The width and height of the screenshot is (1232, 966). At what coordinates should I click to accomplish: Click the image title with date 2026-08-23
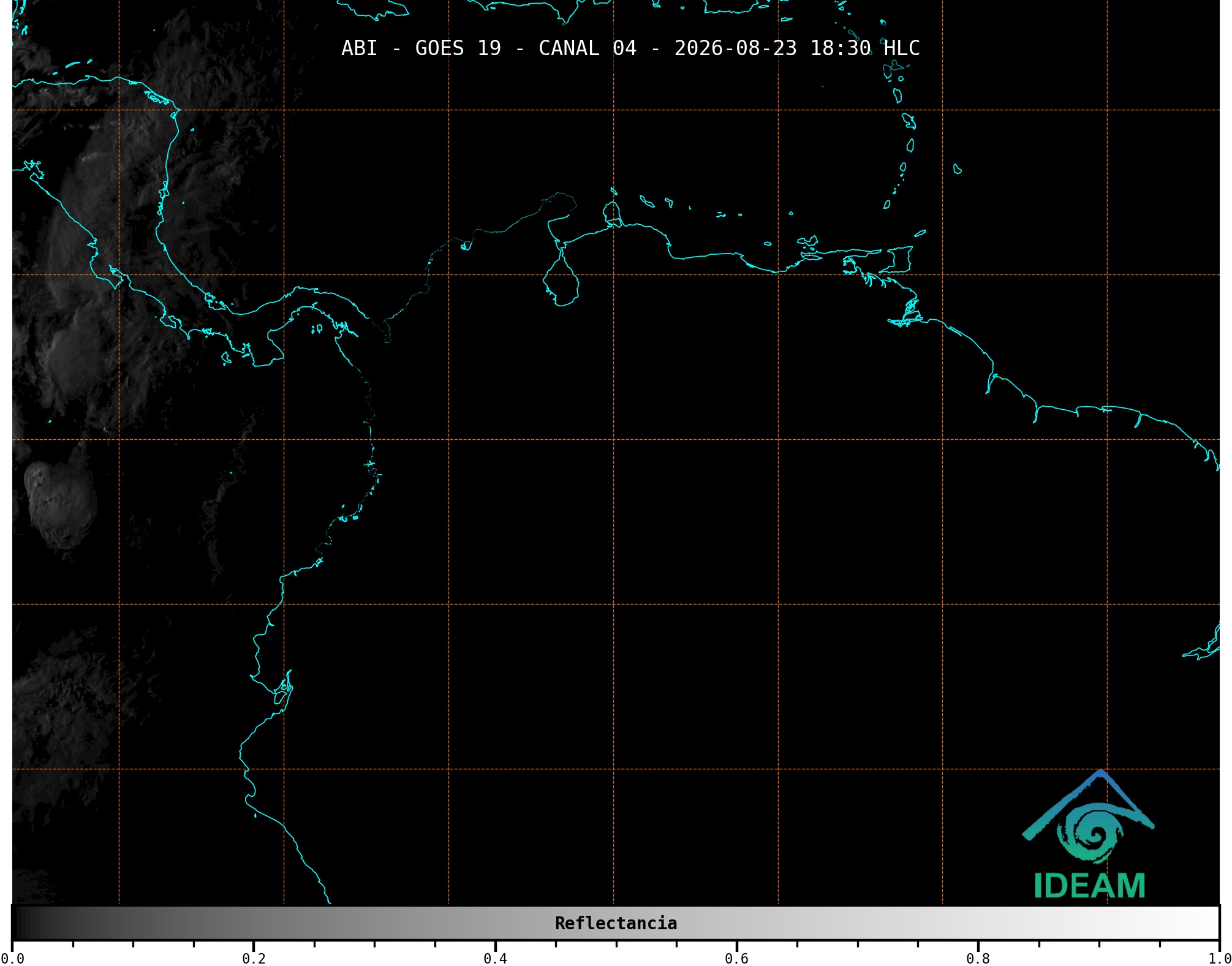coord(630,48)
